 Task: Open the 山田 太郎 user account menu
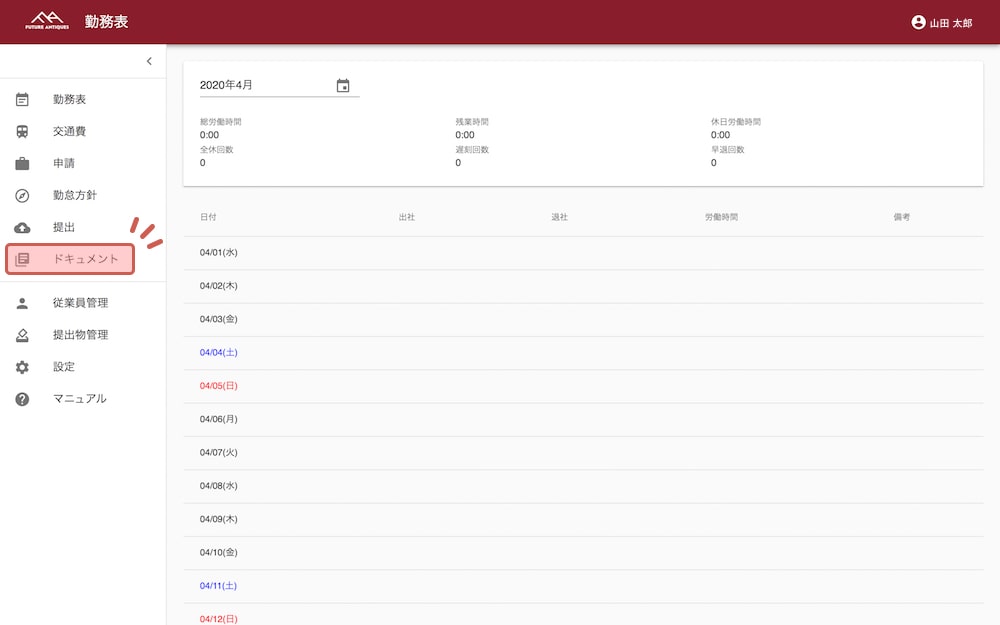coord(941,22)
